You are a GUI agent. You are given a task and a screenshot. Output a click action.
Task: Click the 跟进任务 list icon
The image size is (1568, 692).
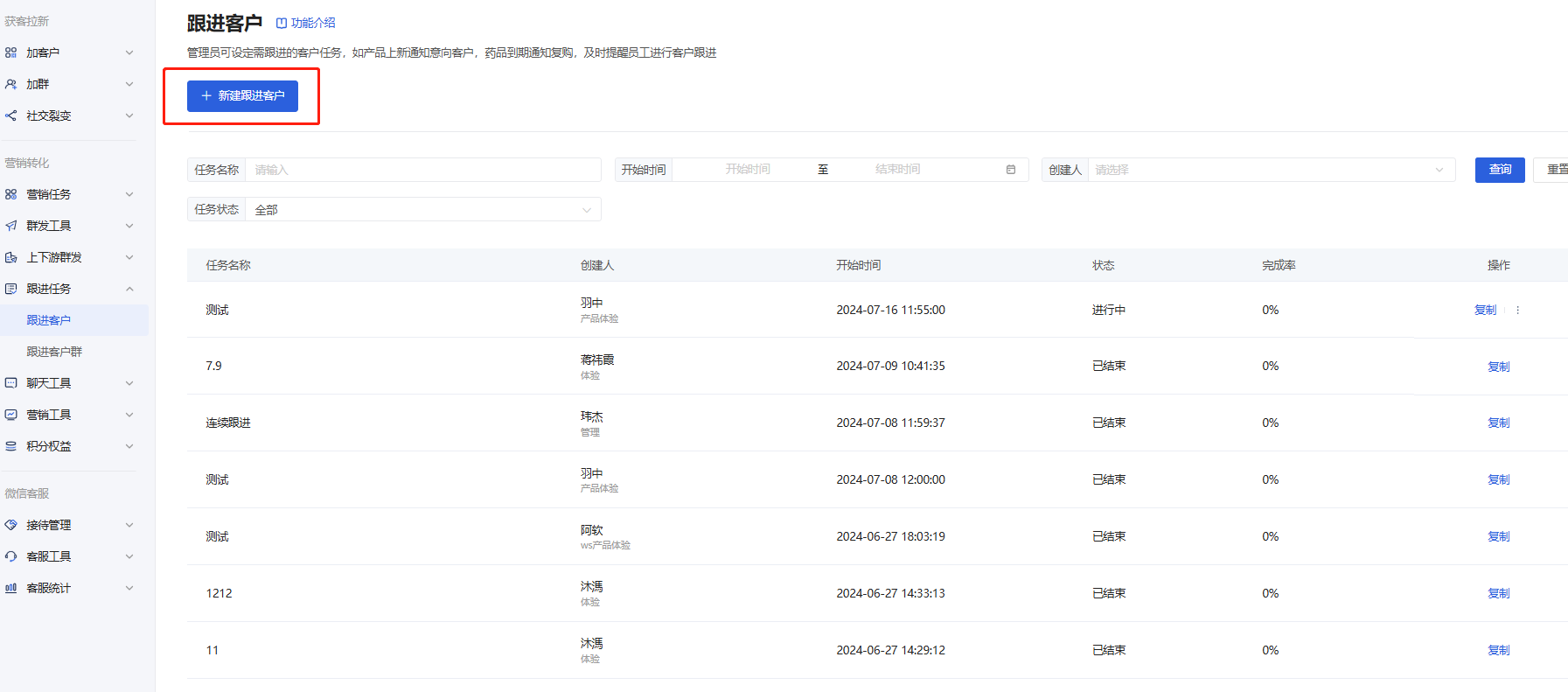point(10,289)
